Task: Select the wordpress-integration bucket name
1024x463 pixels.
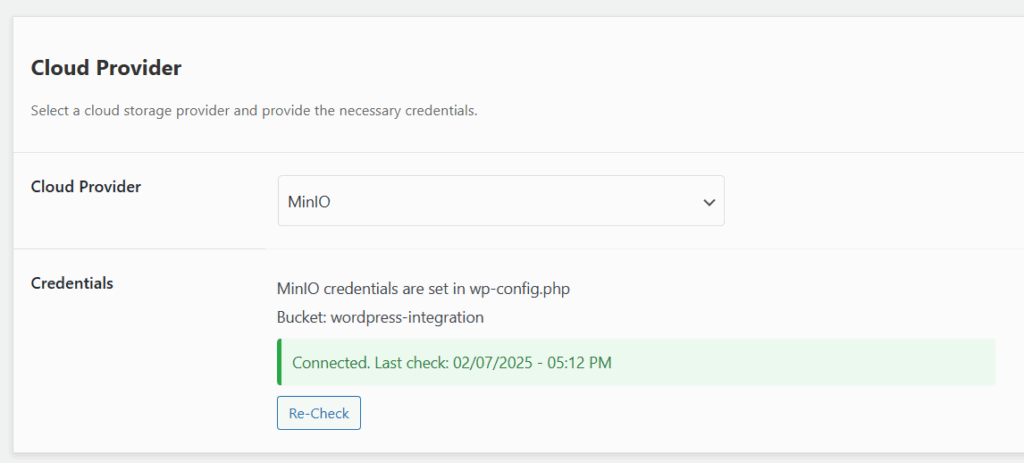Action: [x=405, y=317]
